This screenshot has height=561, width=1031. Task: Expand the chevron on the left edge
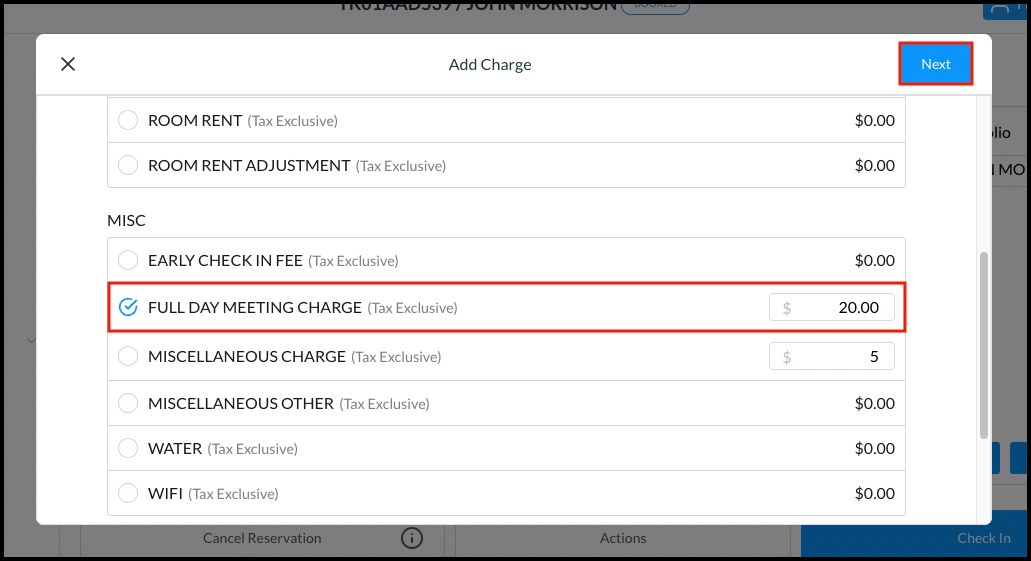pos(30,341)
